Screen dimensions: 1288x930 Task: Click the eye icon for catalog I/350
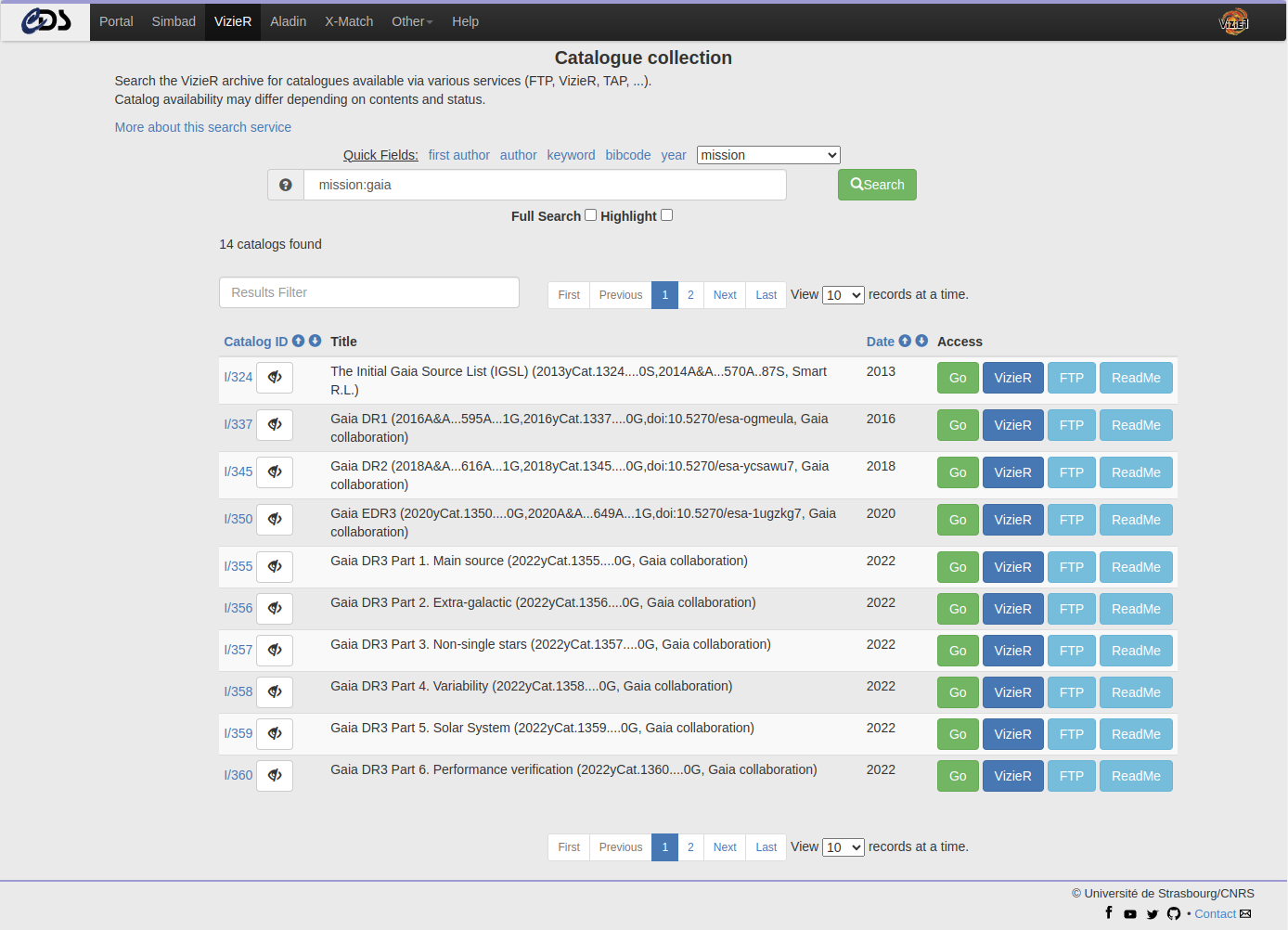[275, 520]
